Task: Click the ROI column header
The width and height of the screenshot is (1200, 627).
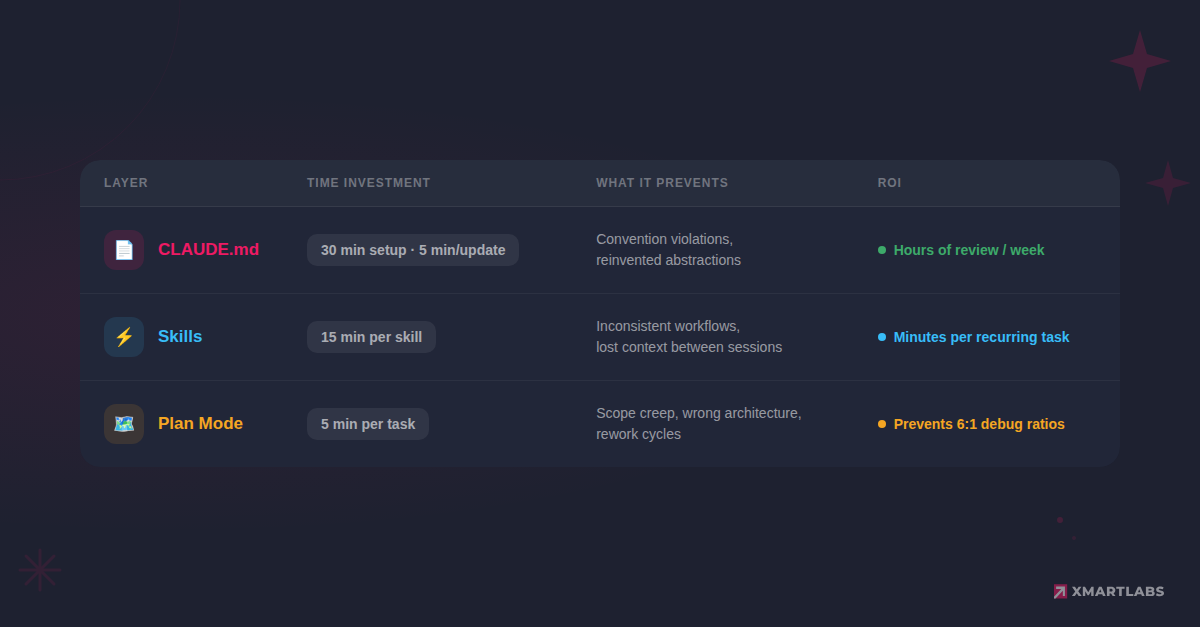Action: point(889,183)
